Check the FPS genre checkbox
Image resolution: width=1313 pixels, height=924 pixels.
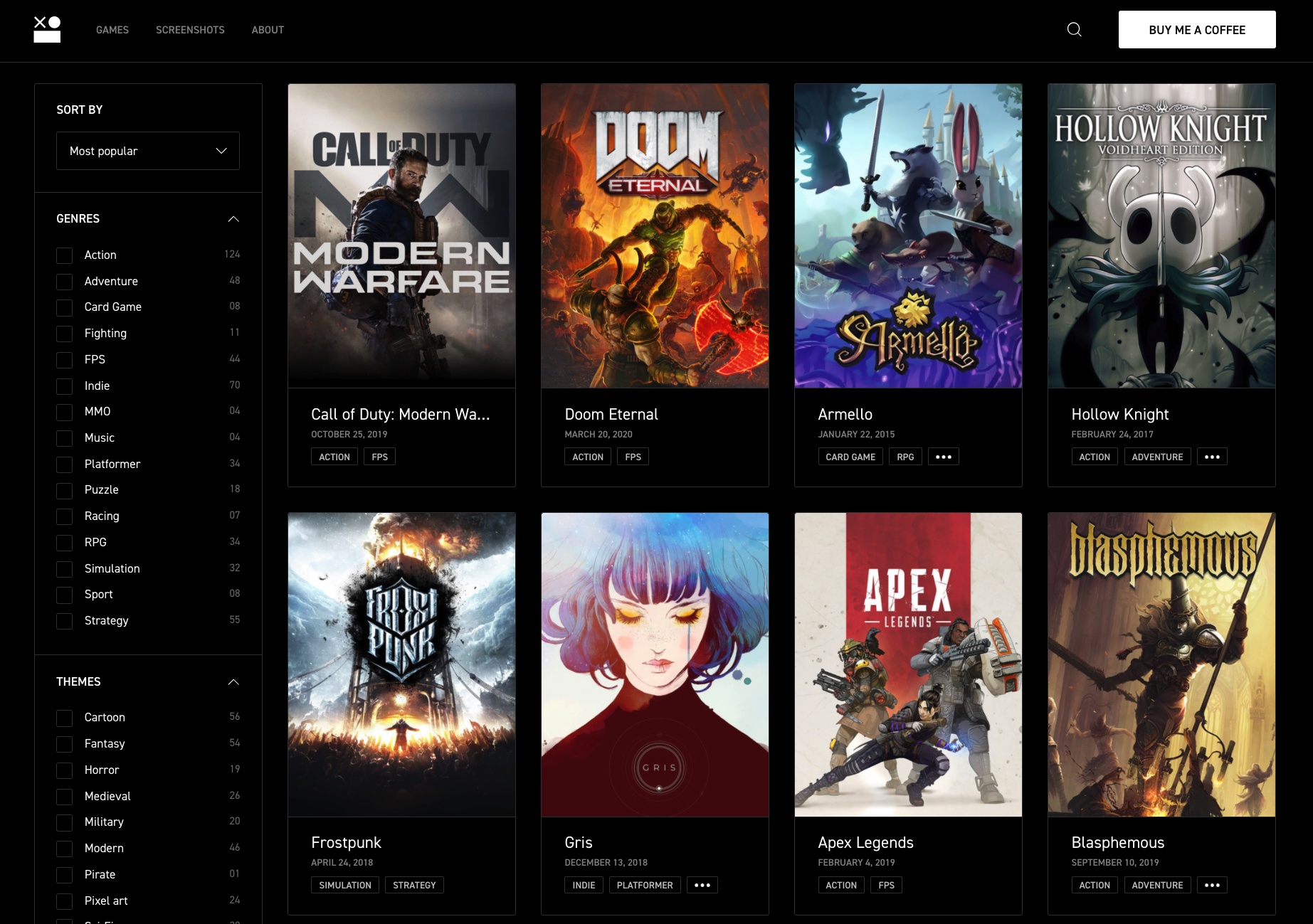pyautogui.click(x=65, y=360)
